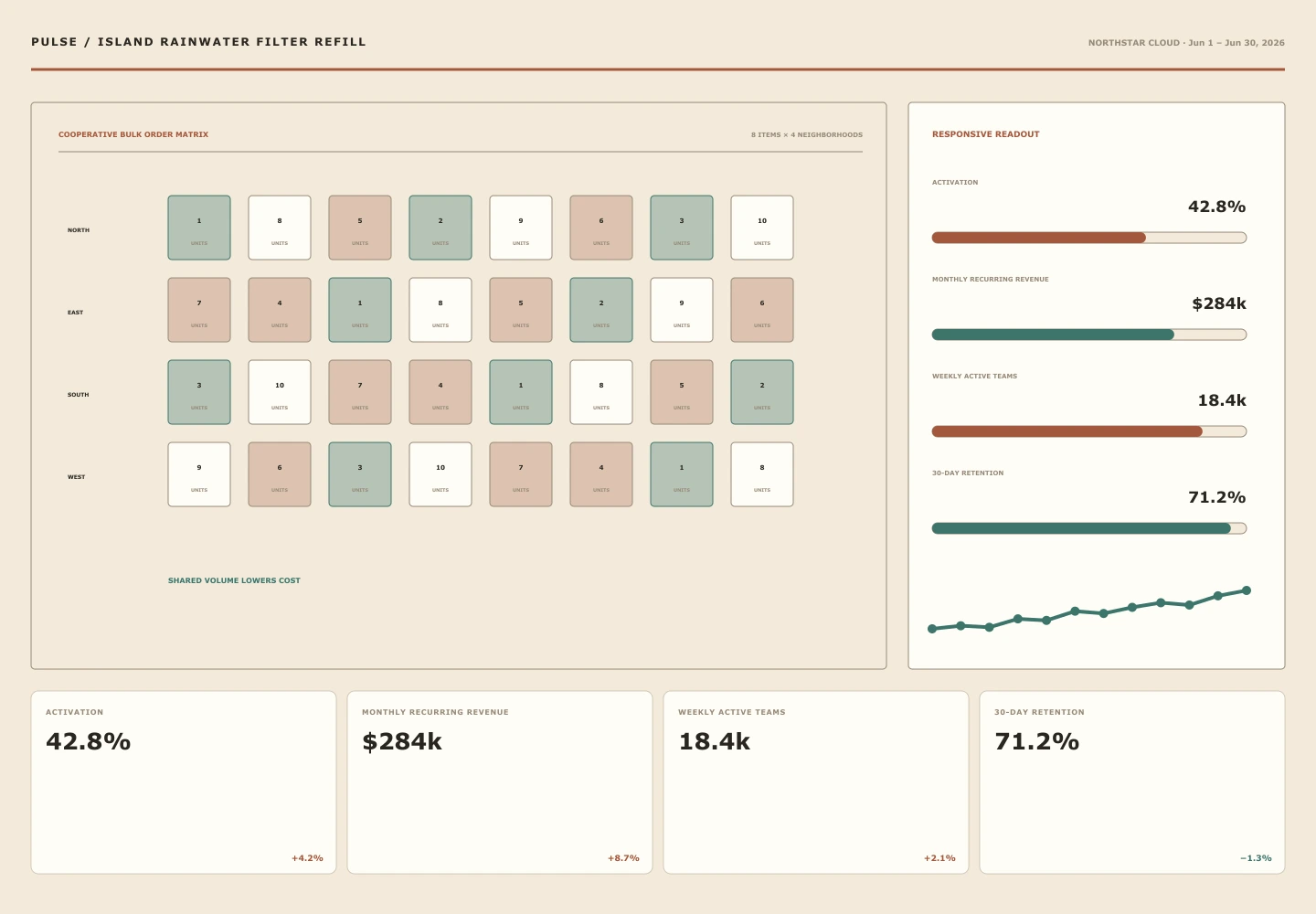
Task: Click the South row cell with 10 units
Action: (x=280, y=392)
